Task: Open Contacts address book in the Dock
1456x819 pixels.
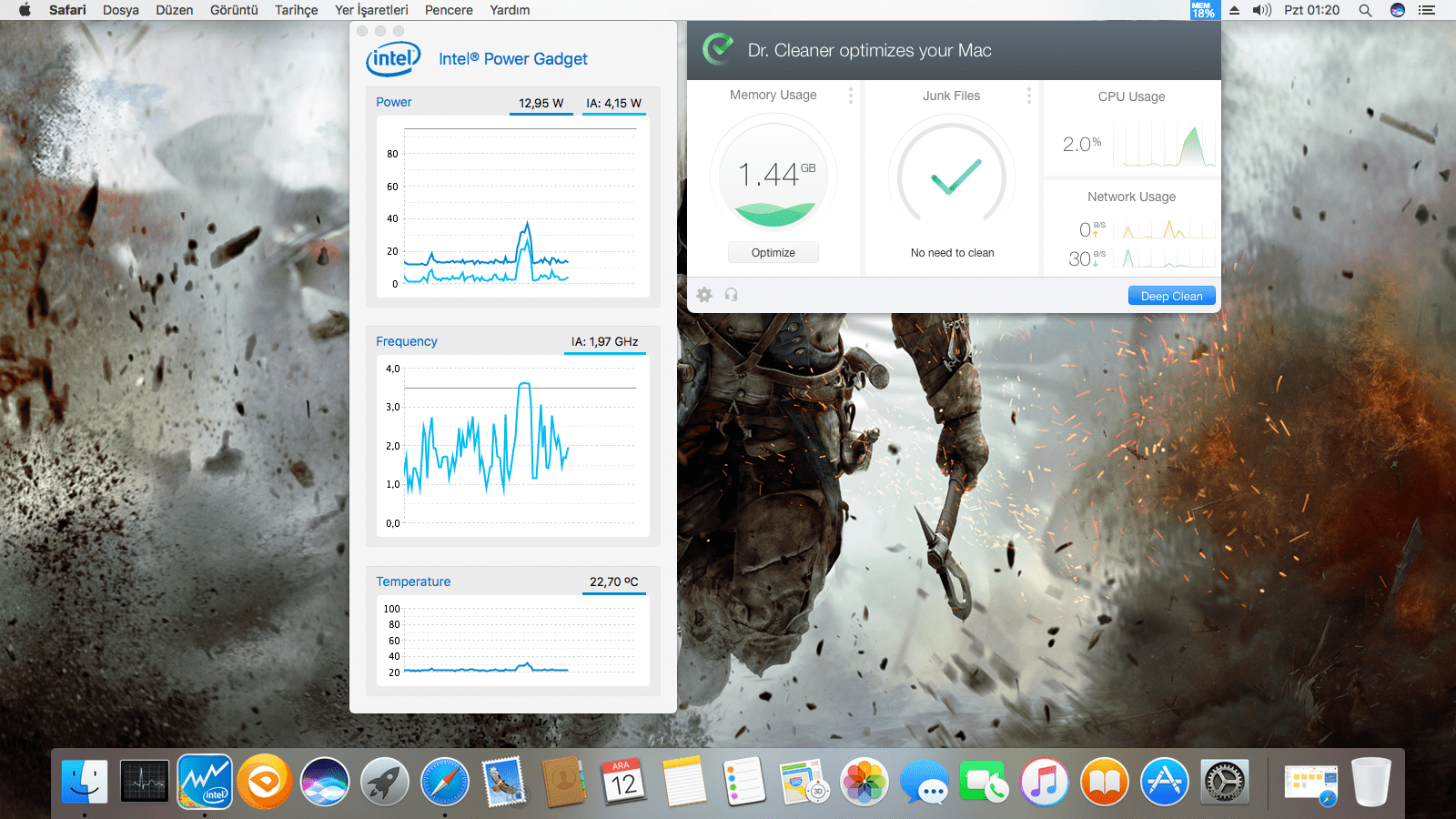Action: (x=564, y=782)
